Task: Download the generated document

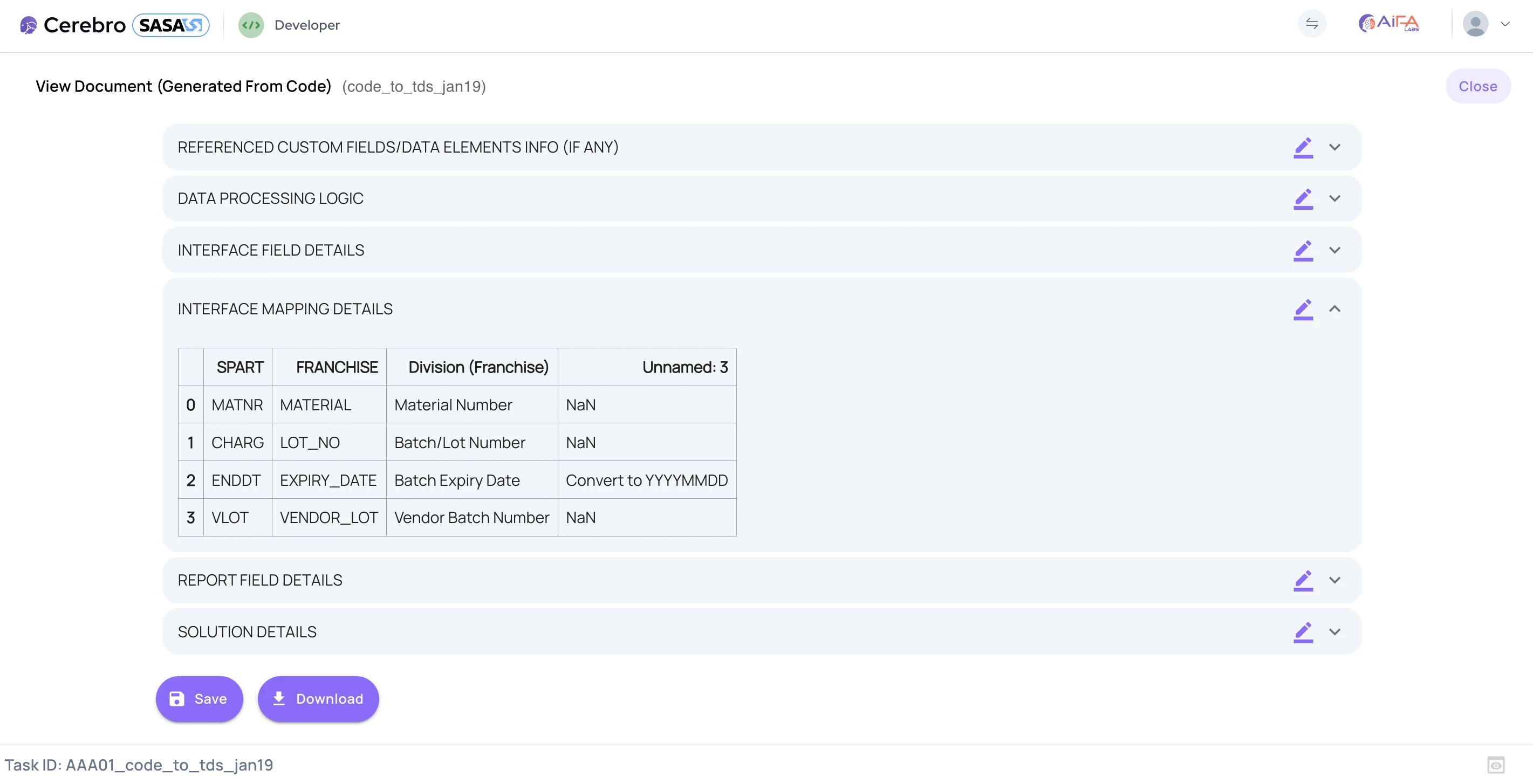Action: (318, 699)
